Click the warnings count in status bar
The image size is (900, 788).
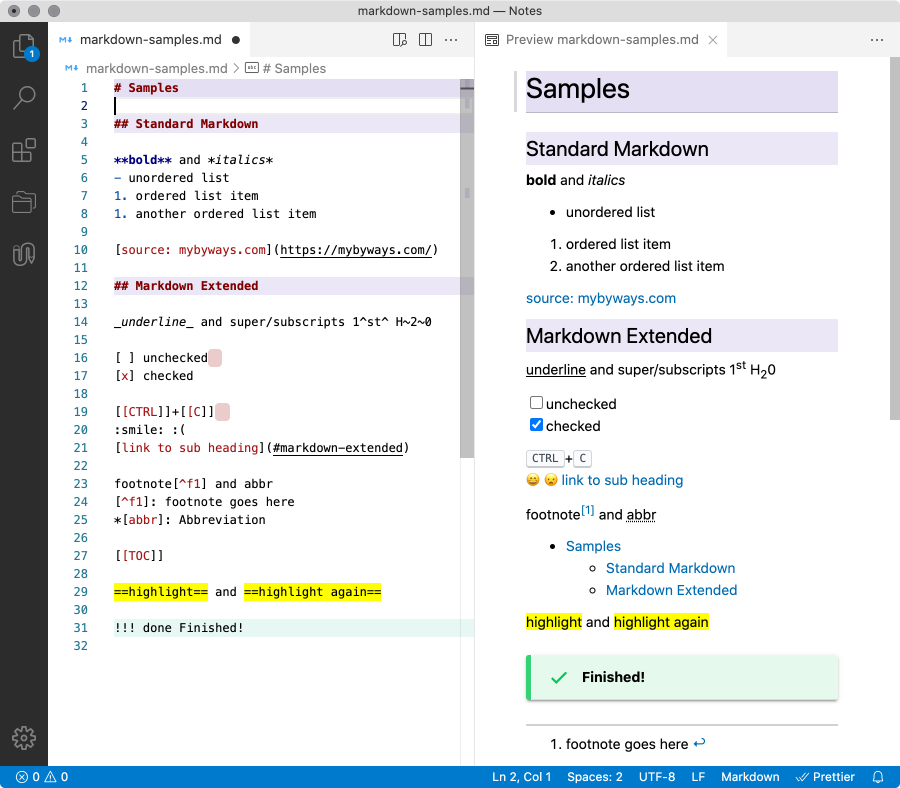tap(56, 777)
